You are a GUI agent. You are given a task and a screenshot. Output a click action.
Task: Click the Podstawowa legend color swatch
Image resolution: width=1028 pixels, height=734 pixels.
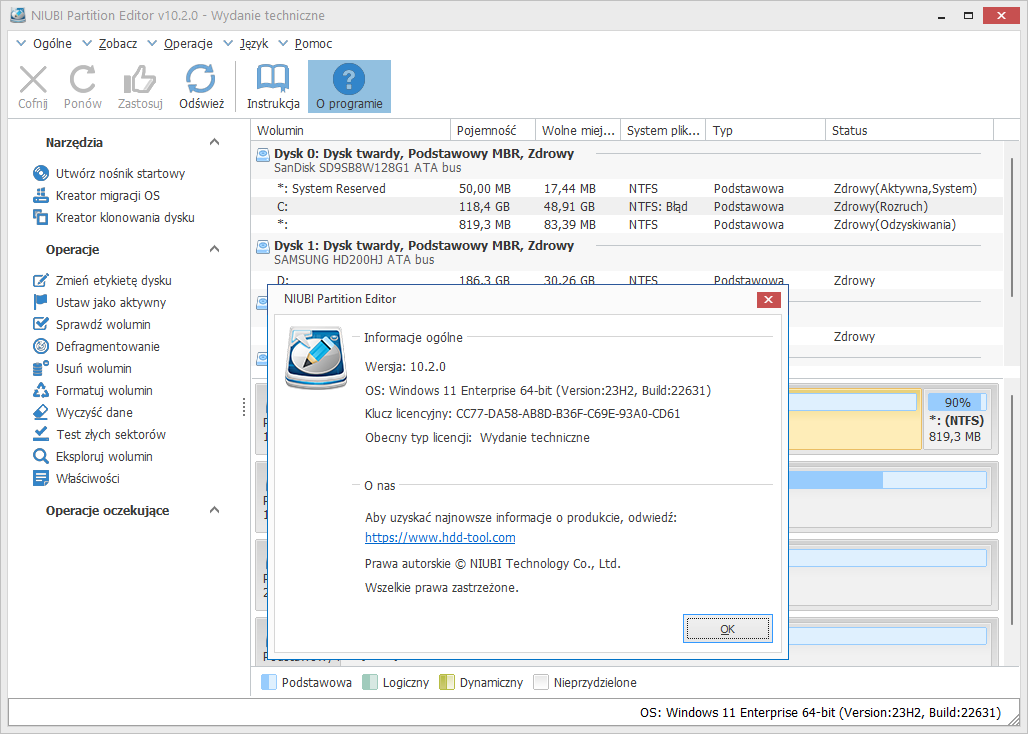point(269,683)
